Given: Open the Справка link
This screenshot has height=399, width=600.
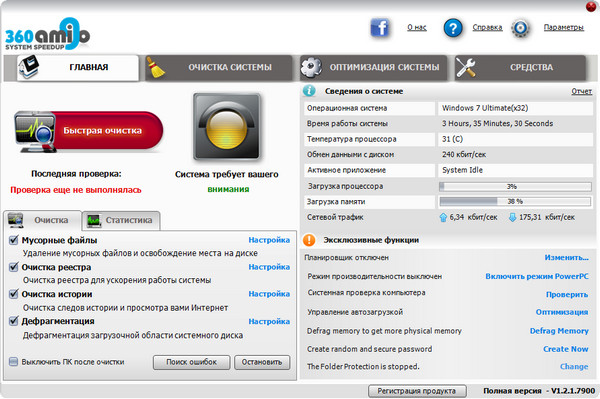Looking at the screenshot, I should click(x=487, y=28).
